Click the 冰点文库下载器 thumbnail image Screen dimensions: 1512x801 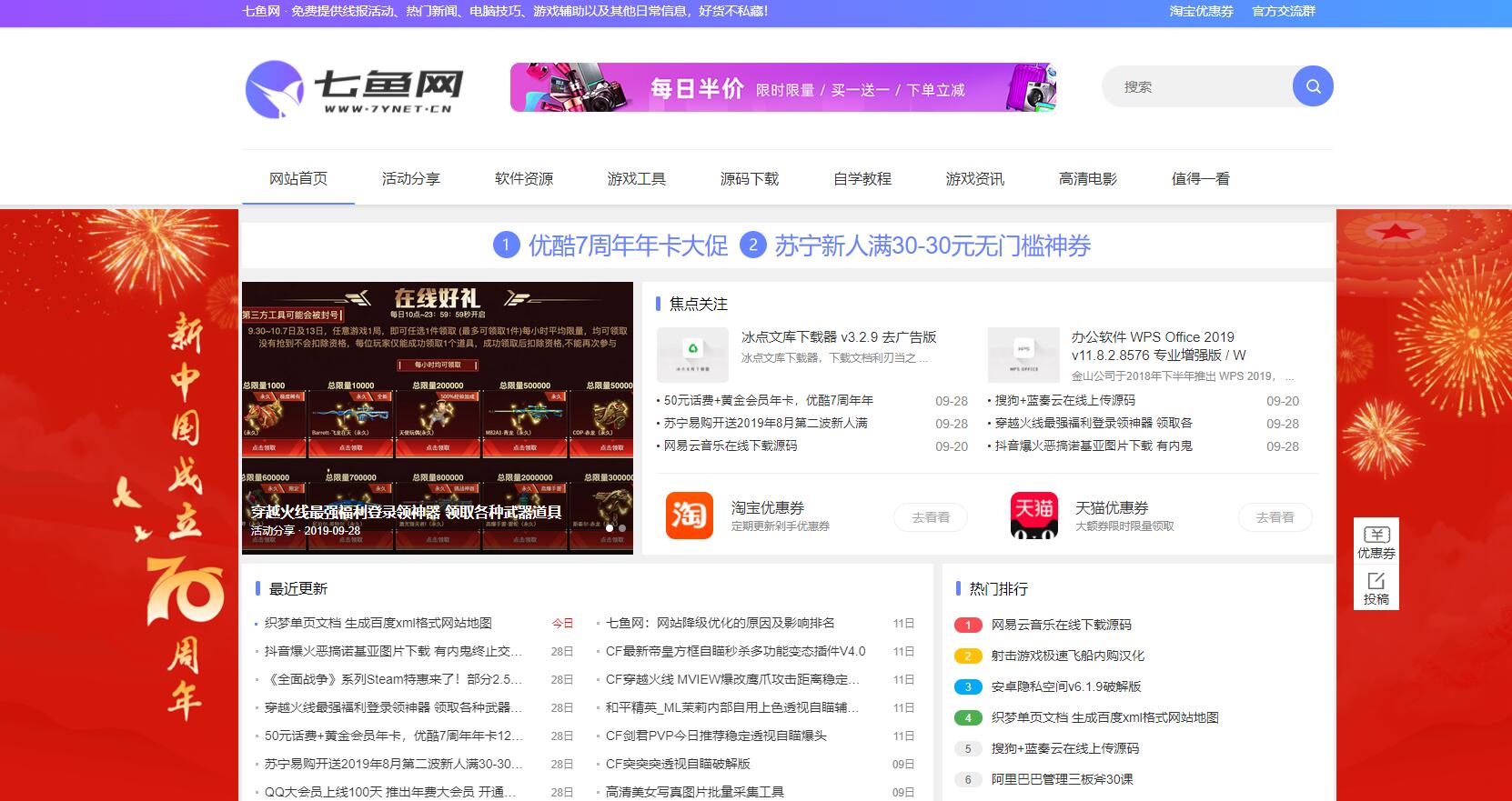click(x=692, y=355)
